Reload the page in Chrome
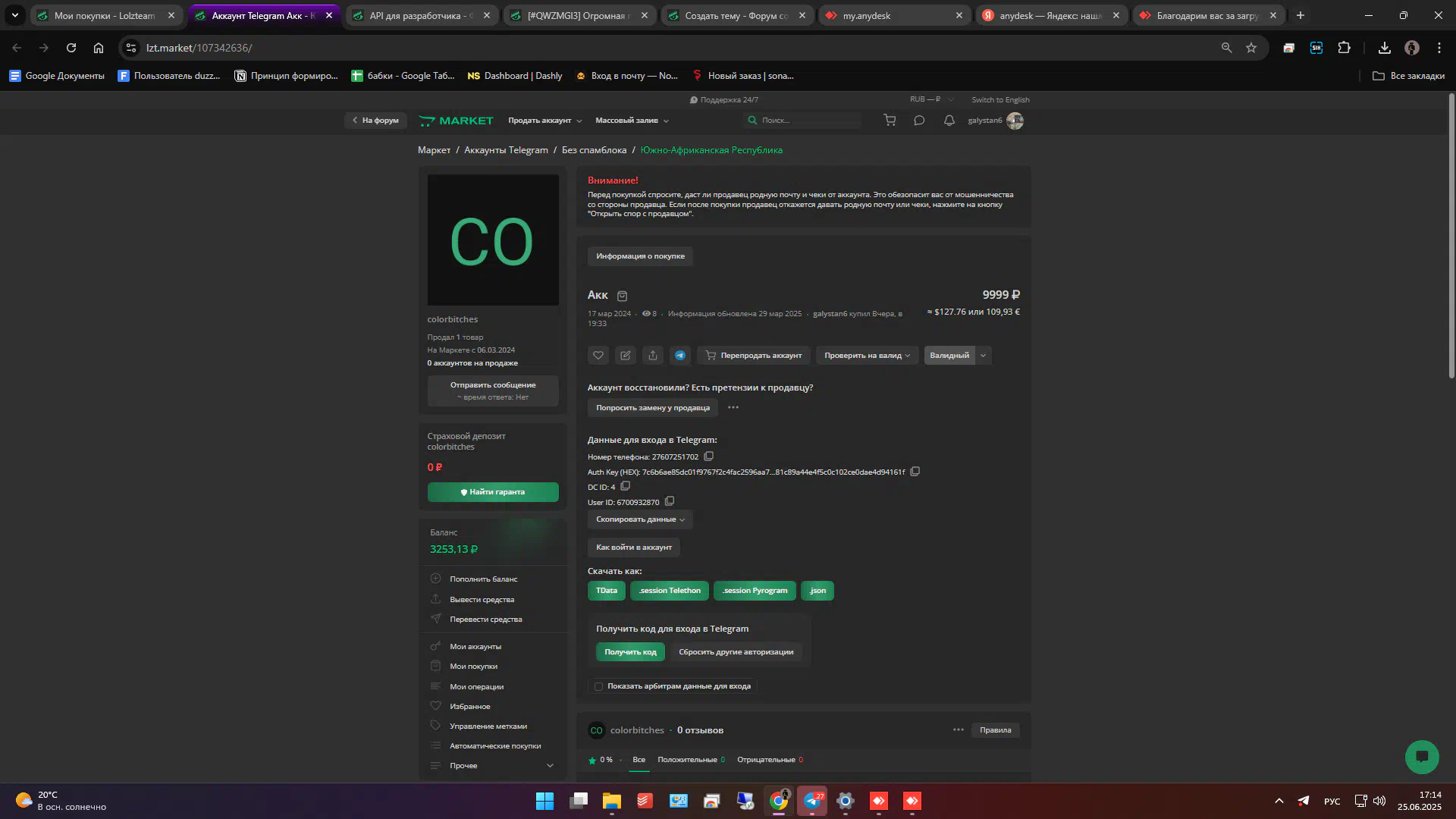Image resolution: width=1456 pixels, height=819 pixels. tap(71, 48)
